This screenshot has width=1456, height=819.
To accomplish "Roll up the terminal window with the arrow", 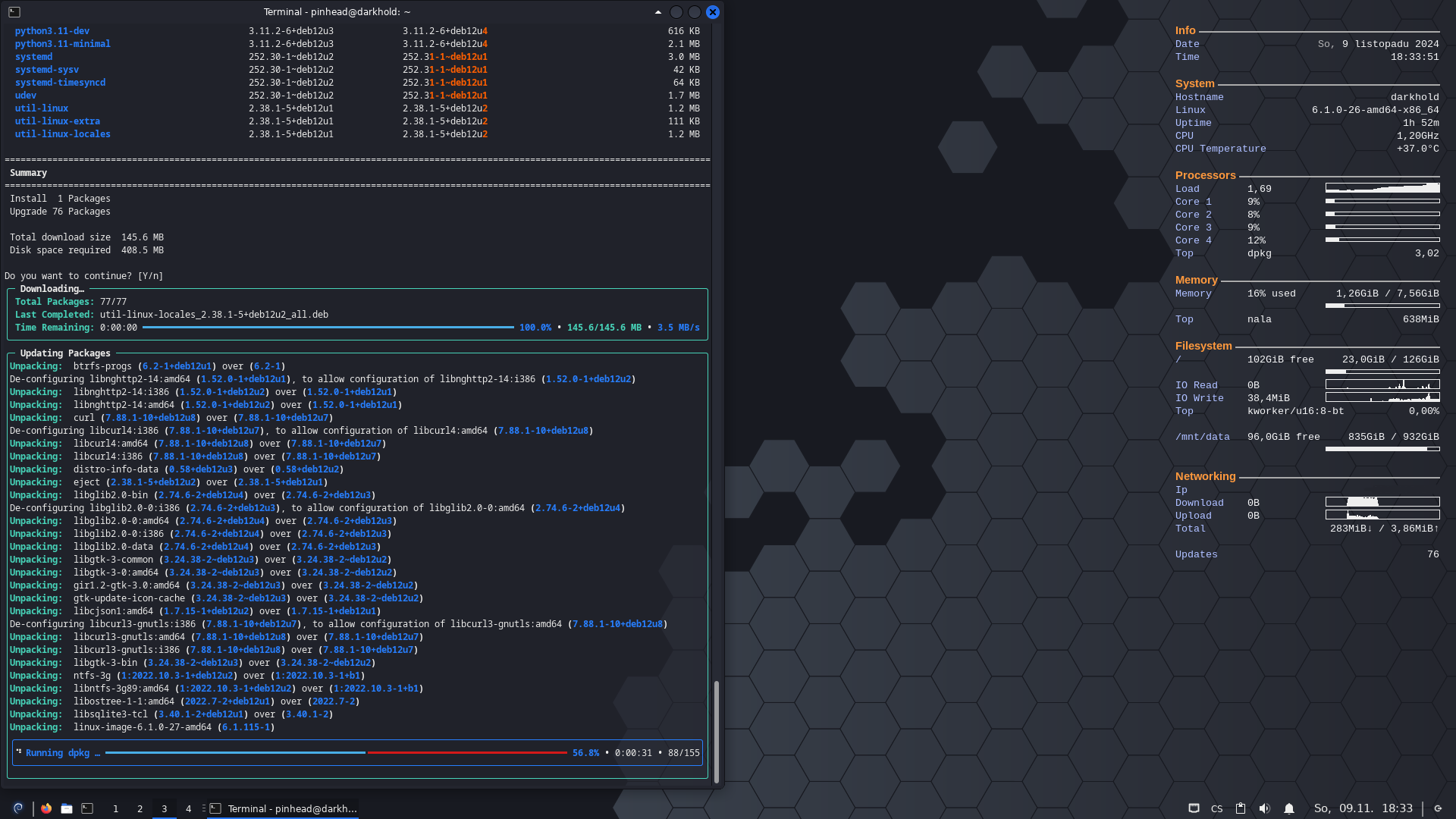I will point(657,12).
